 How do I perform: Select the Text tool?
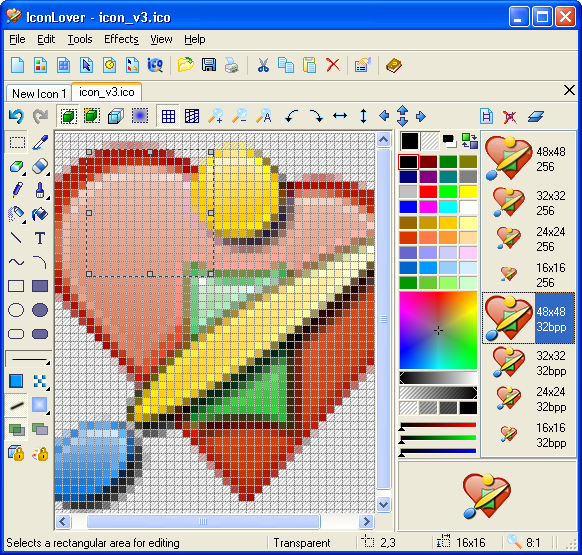(x=40, y=238)
